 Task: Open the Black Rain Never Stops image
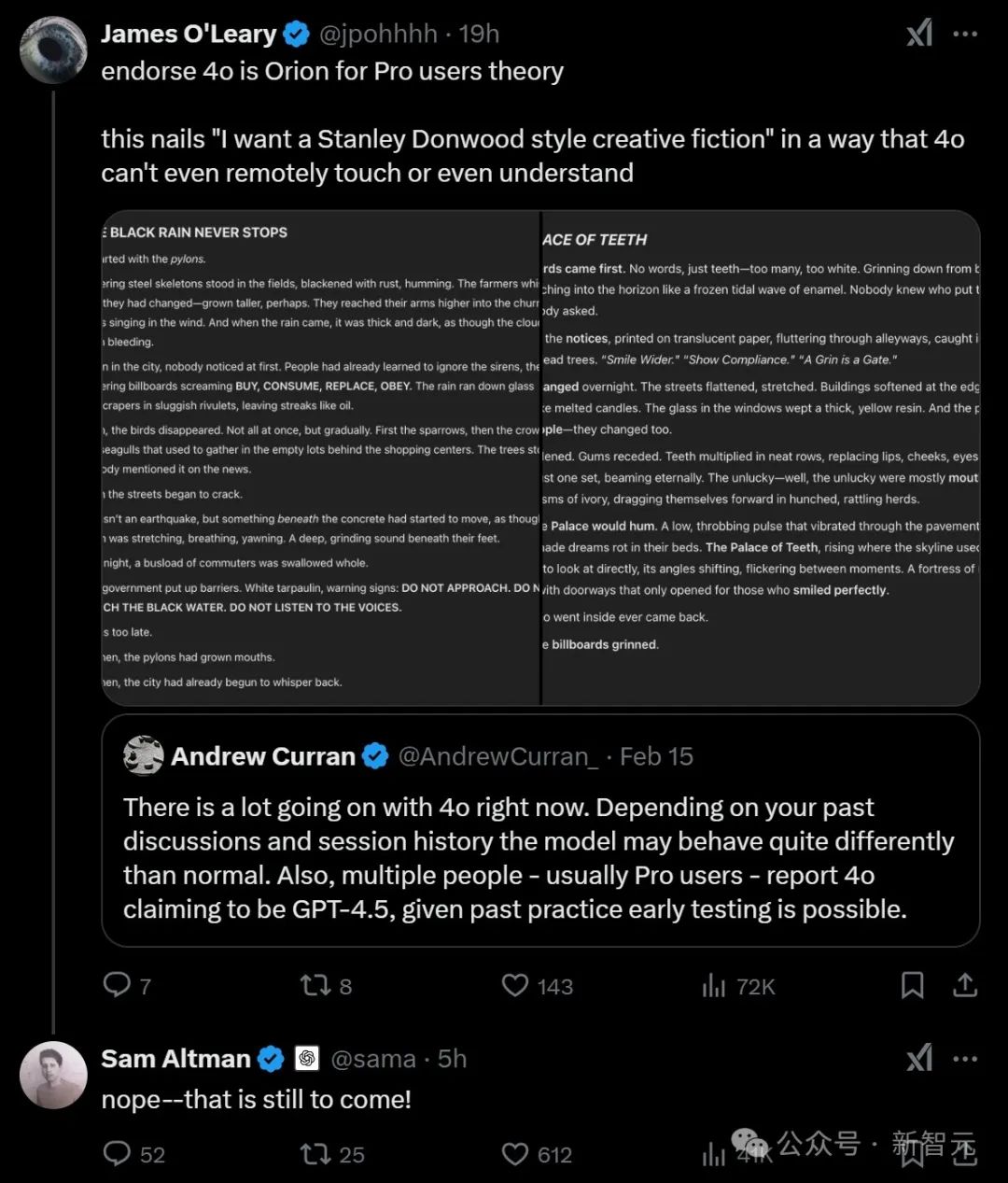point(320,458)
